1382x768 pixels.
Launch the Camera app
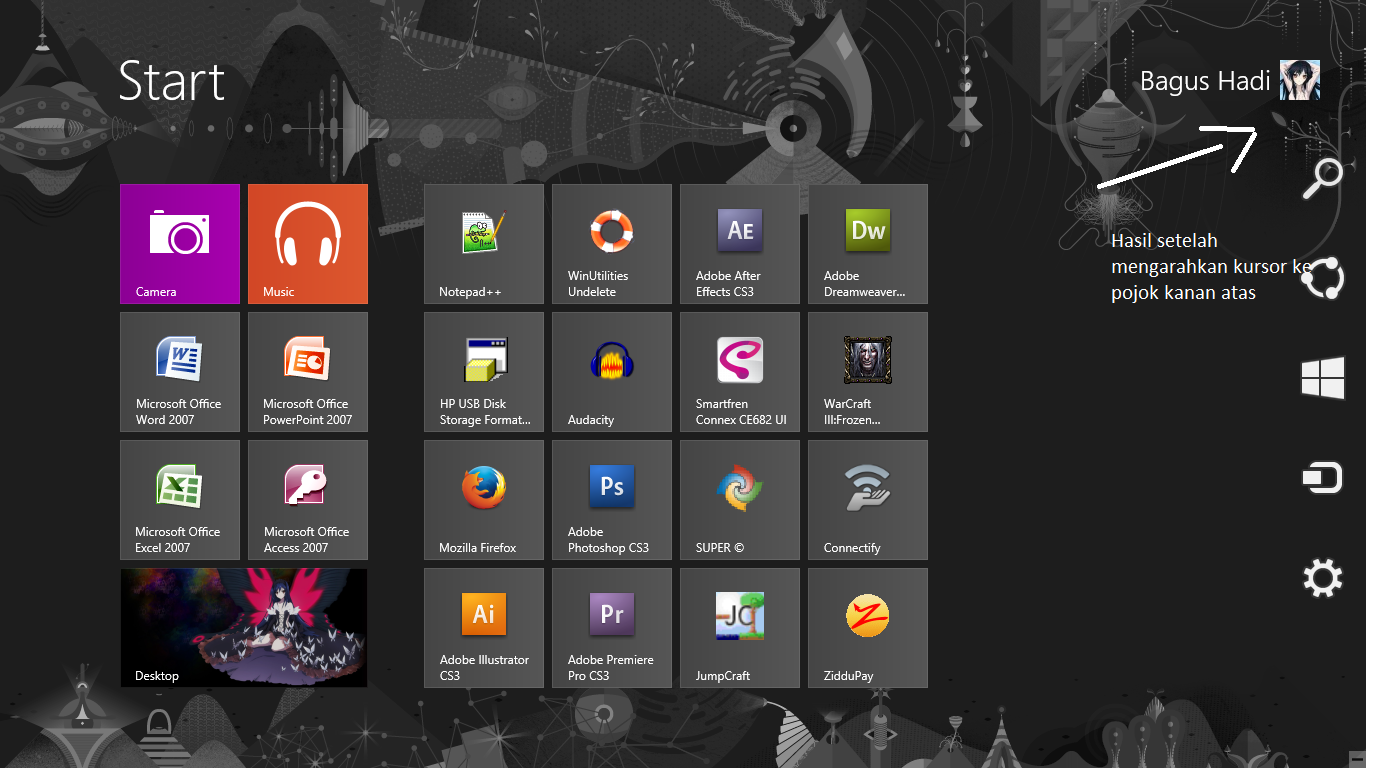click(x=179, y=244)
